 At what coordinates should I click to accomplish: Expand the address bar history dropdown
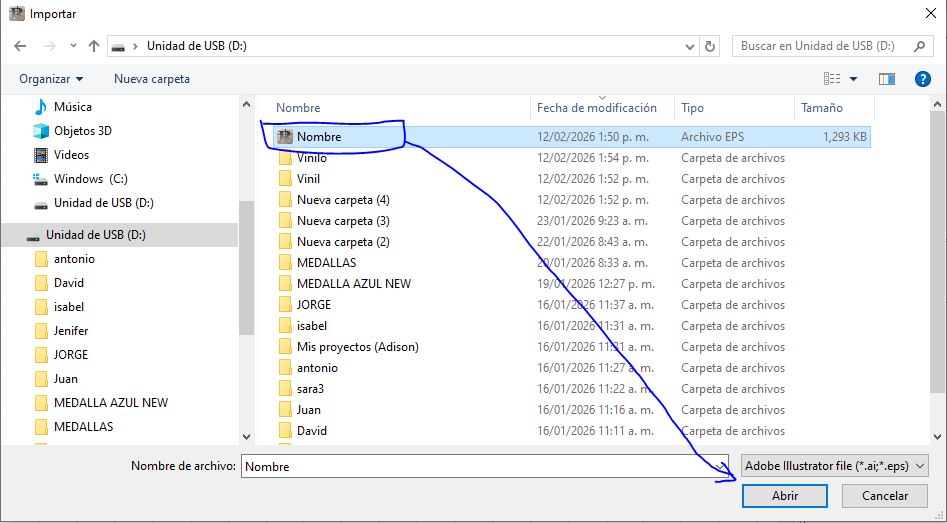pos(690,46)
